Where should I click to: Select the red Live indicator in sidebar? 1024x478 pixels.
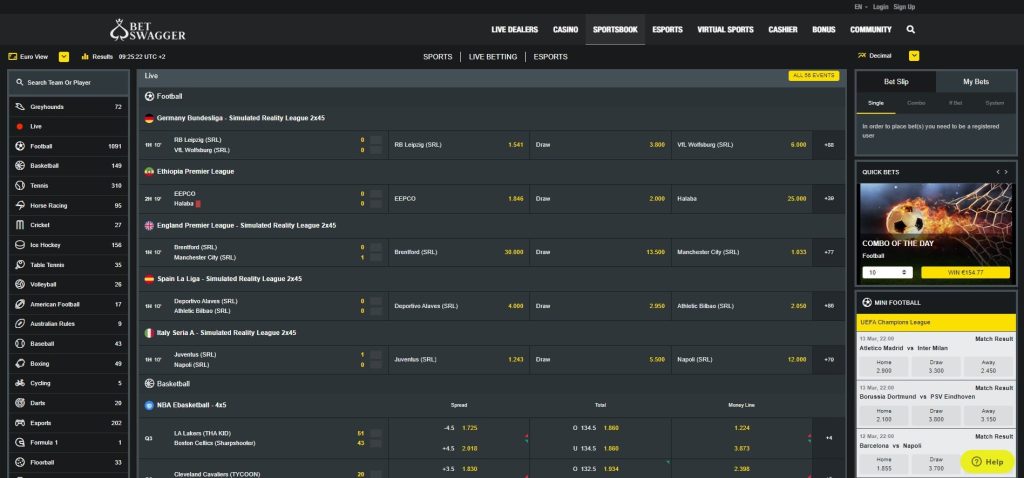coord(20,127)
